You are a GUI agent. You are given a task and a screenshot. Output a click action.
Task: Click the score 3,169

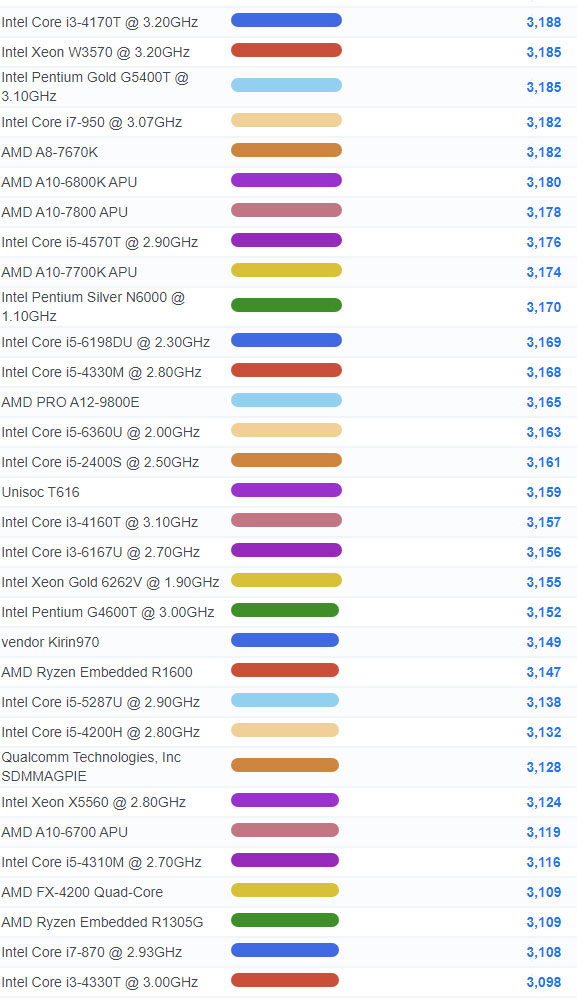pyautogui.click(x=544, y=342)
